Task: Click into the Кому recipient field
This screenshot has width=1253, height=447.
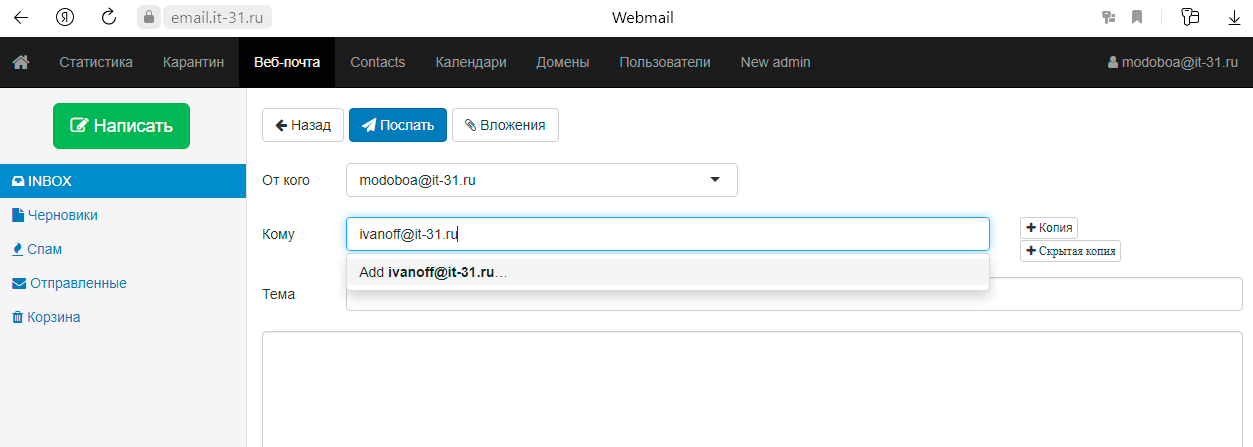Action: tap(668, 234)
